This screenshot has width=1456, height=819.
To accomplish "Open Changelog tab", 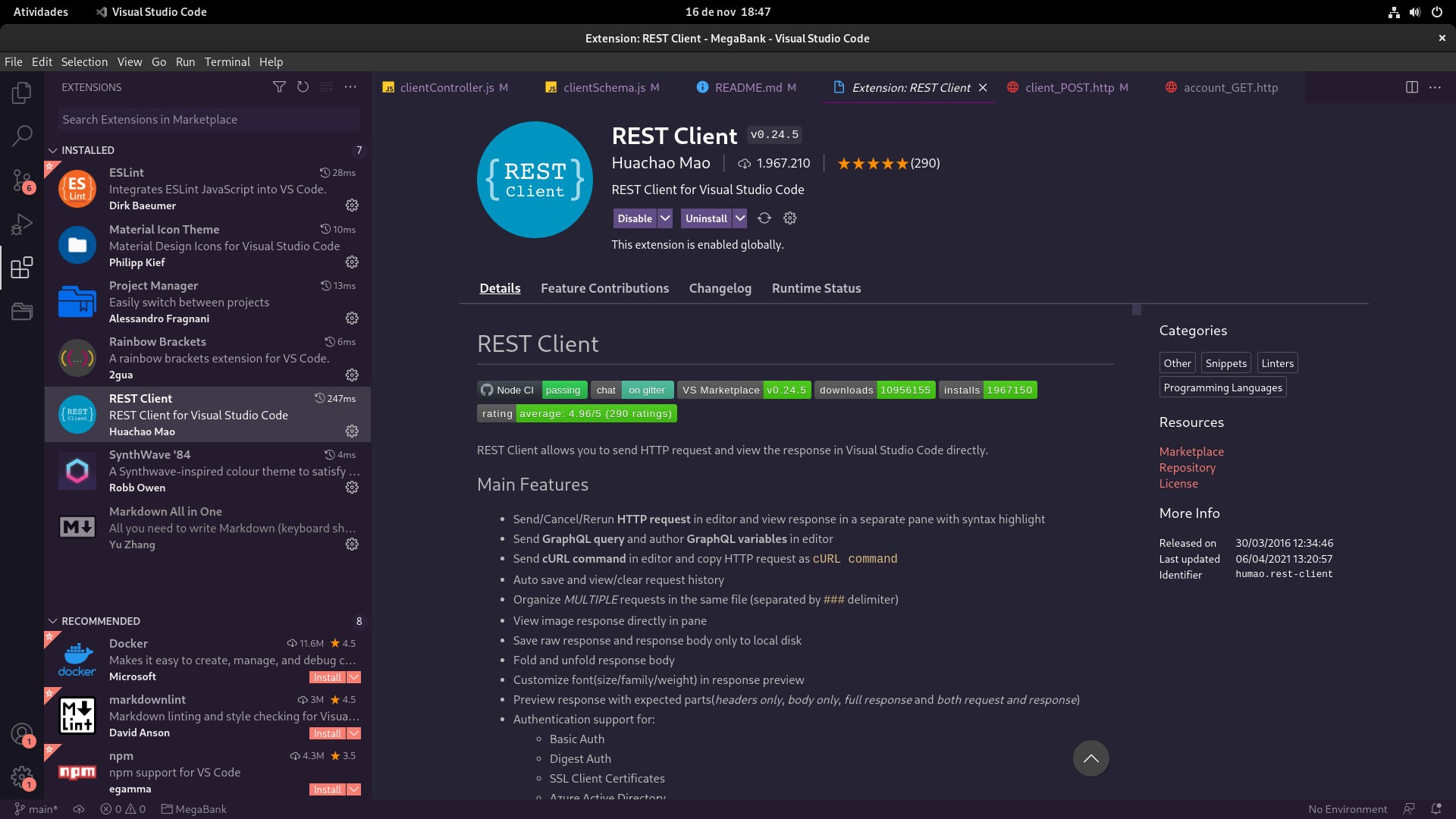I will pos(720,288).
